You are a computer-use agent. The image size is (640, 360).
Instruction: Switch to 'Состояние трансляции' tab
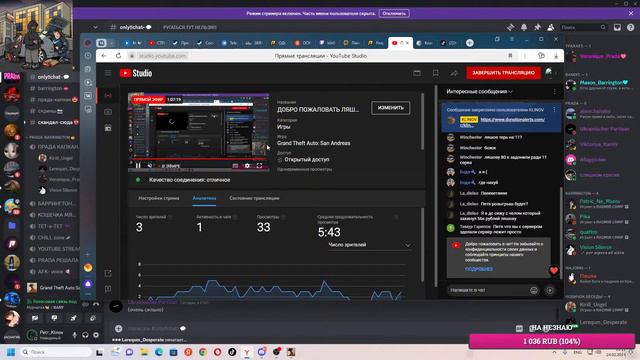tap(254, 198)
